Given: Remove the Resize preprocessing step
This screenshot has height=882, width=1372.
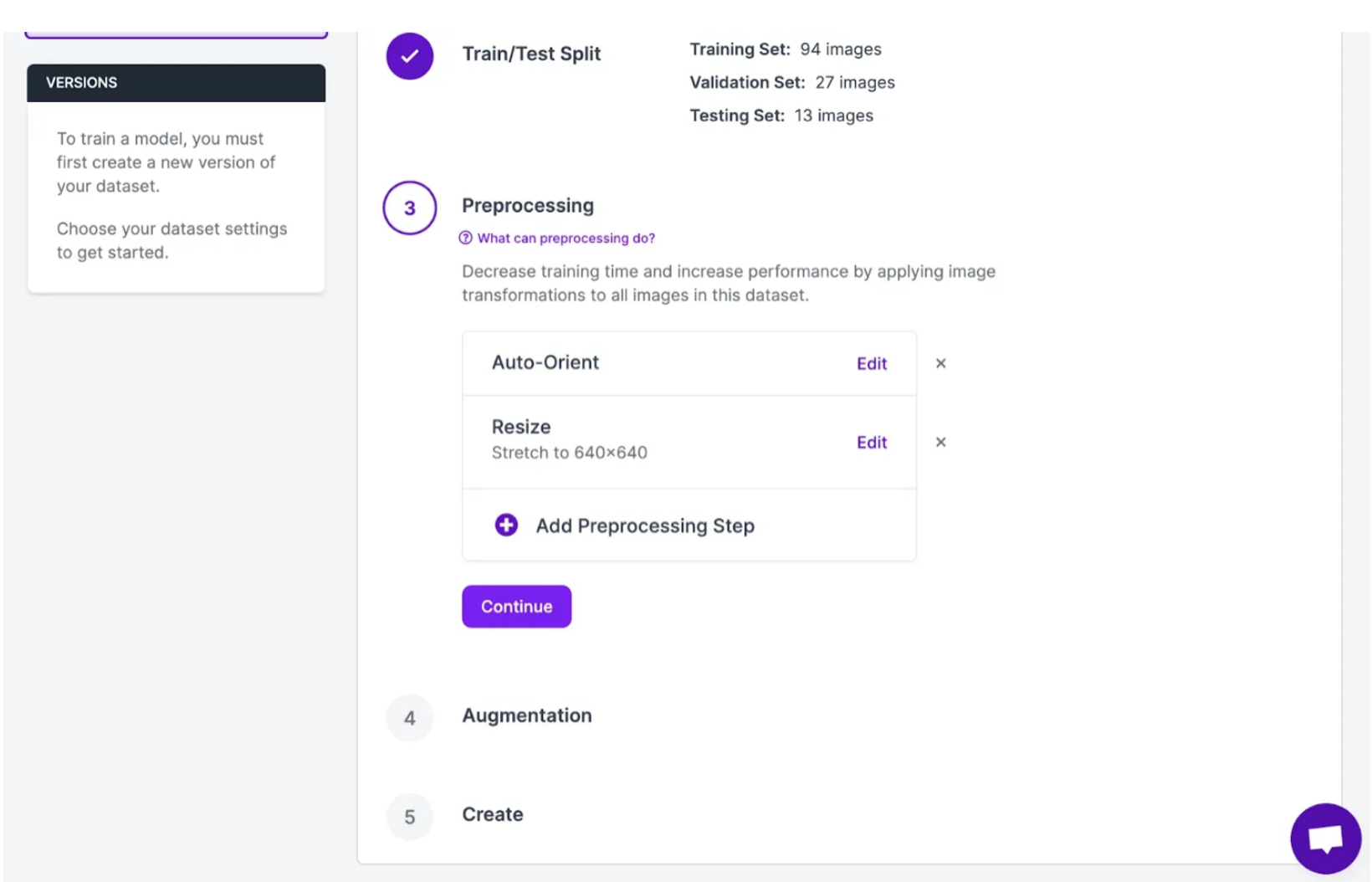Looking at the screenshot, I should click(x=940, y=442).
